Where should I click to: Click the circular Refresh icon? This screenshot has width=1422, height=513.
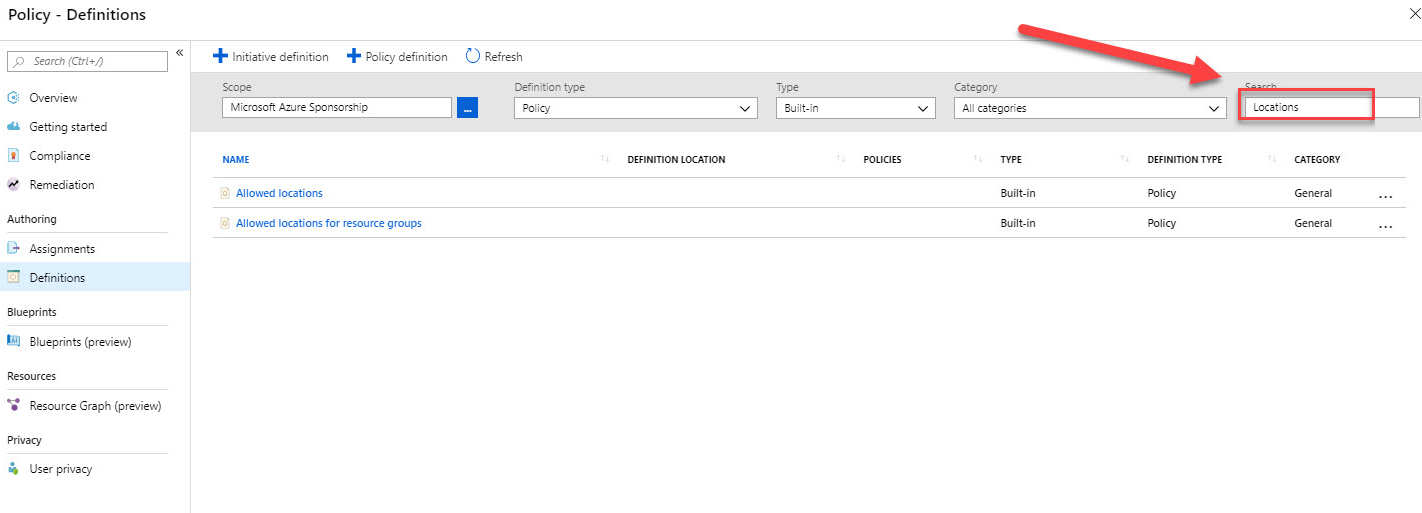473,57
